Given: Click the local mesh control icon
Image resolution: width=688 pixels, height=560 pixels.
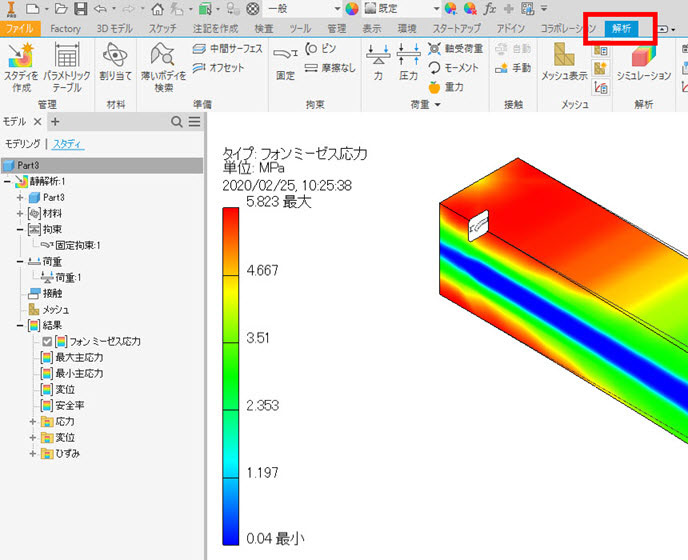Looking at the screenshot, I should tap(601, 68).
